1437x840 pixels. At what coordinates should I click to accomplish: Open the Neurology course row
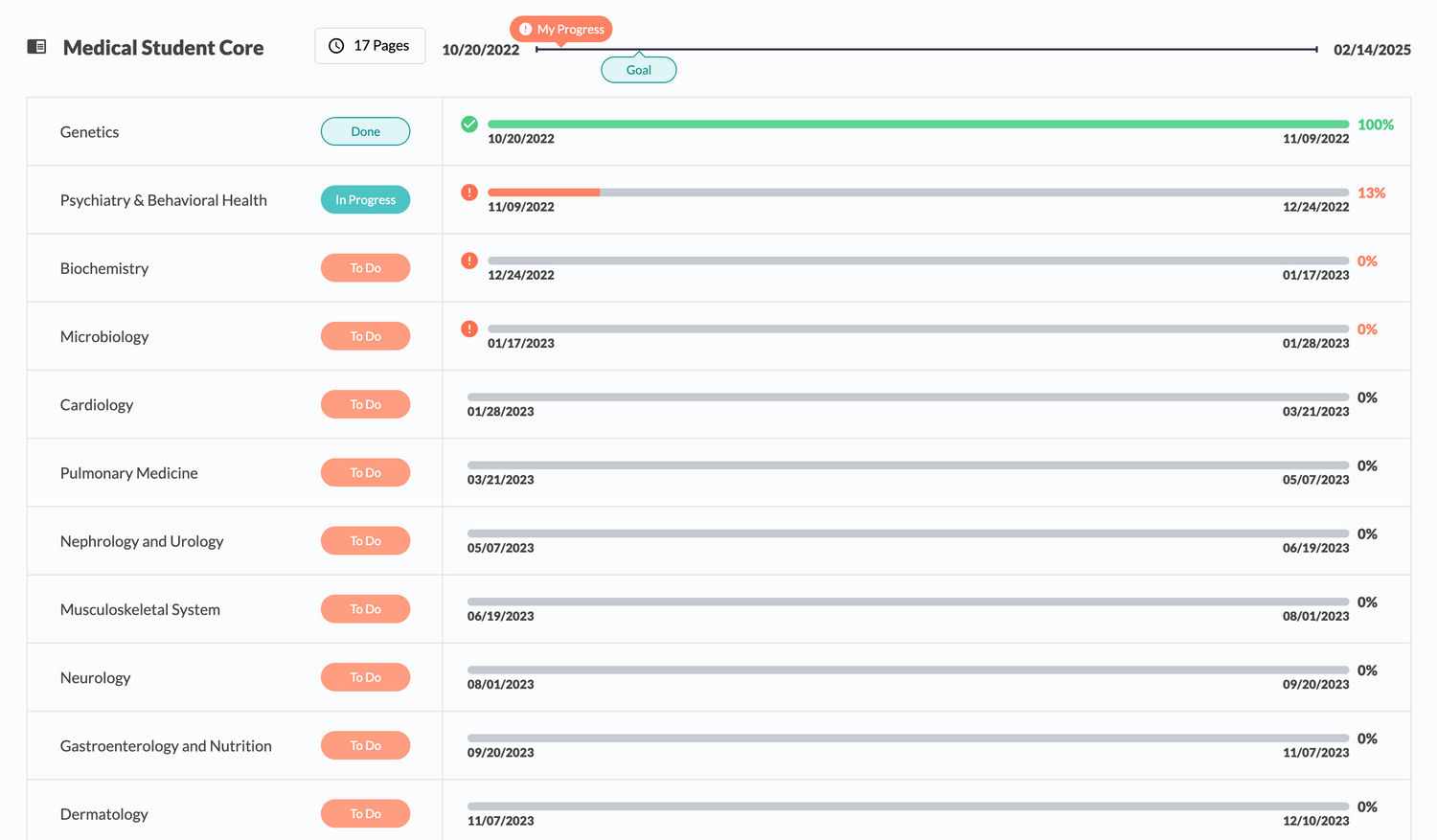718,677
